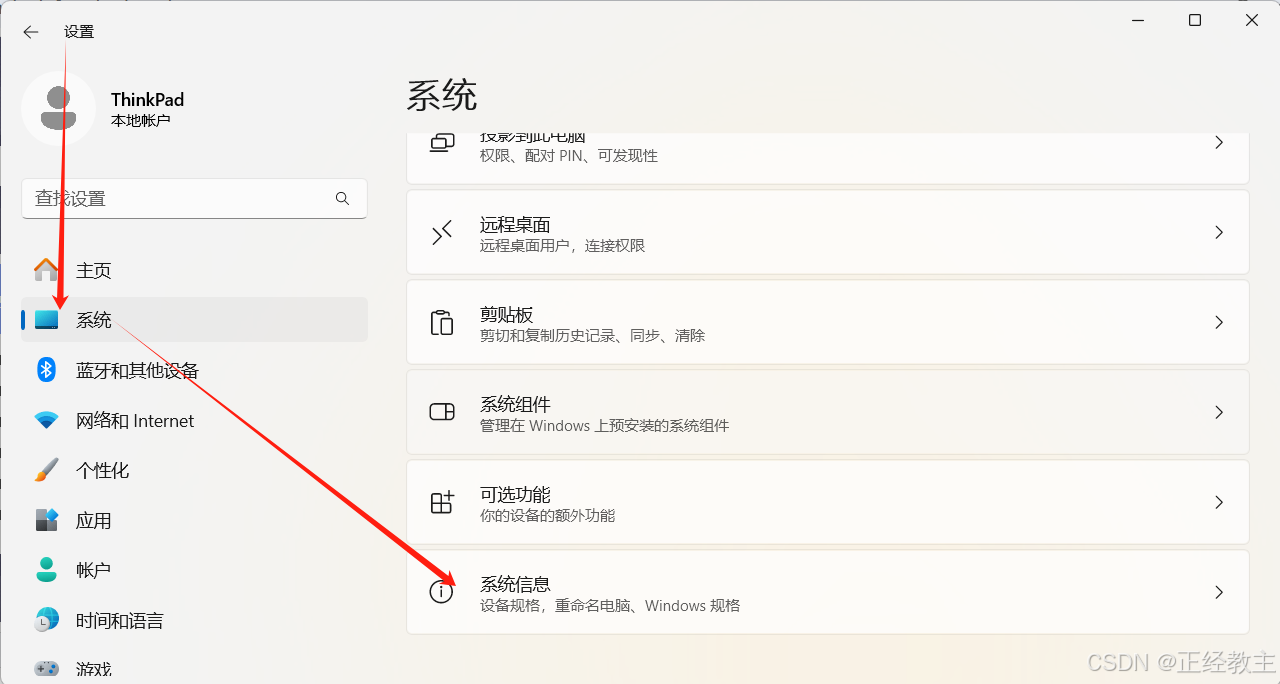Click the Accounts person icon

[x=46, y=570]
